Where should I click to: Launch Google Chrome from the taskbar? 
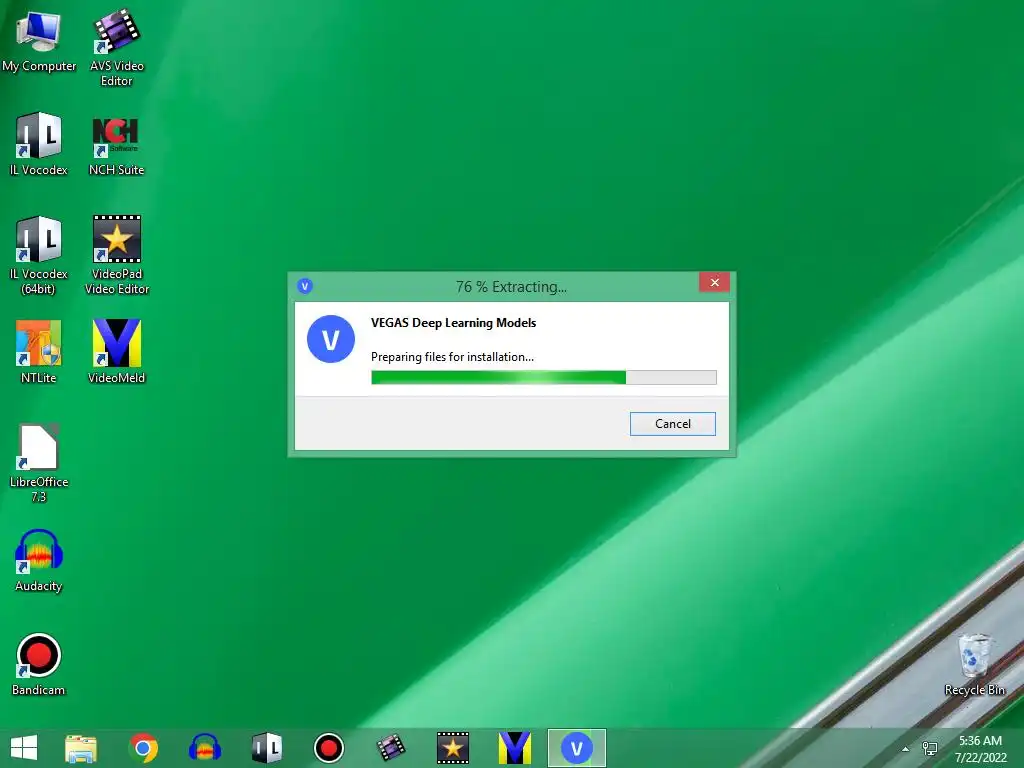pos(143,748)
